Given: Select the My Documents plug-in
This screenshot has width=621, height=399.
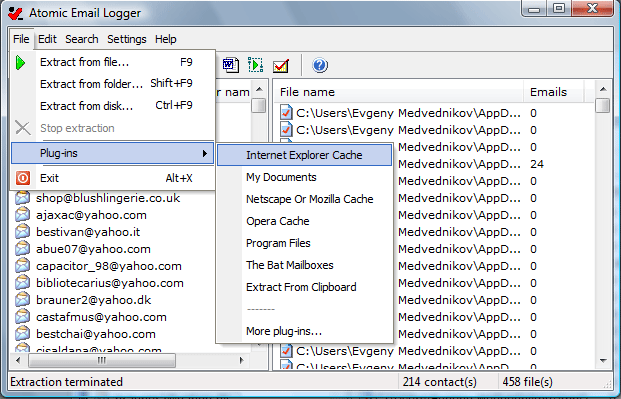Looking at the screenshot, I should point(305,177).
